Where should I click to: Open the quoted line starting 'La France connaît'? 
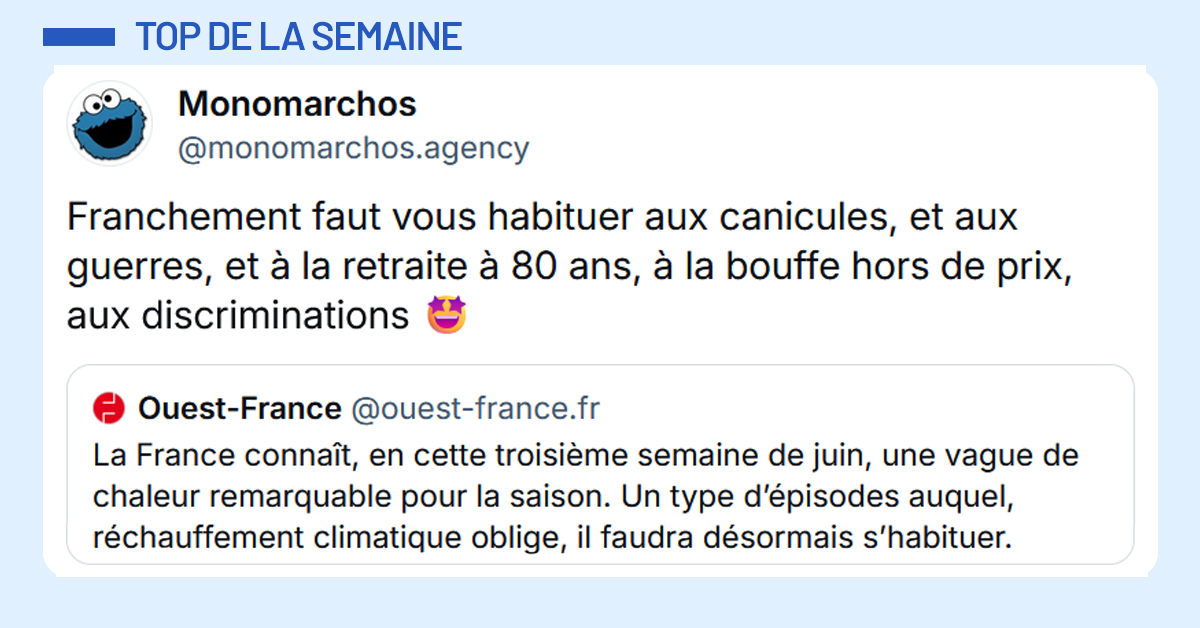tap(586, 456)
